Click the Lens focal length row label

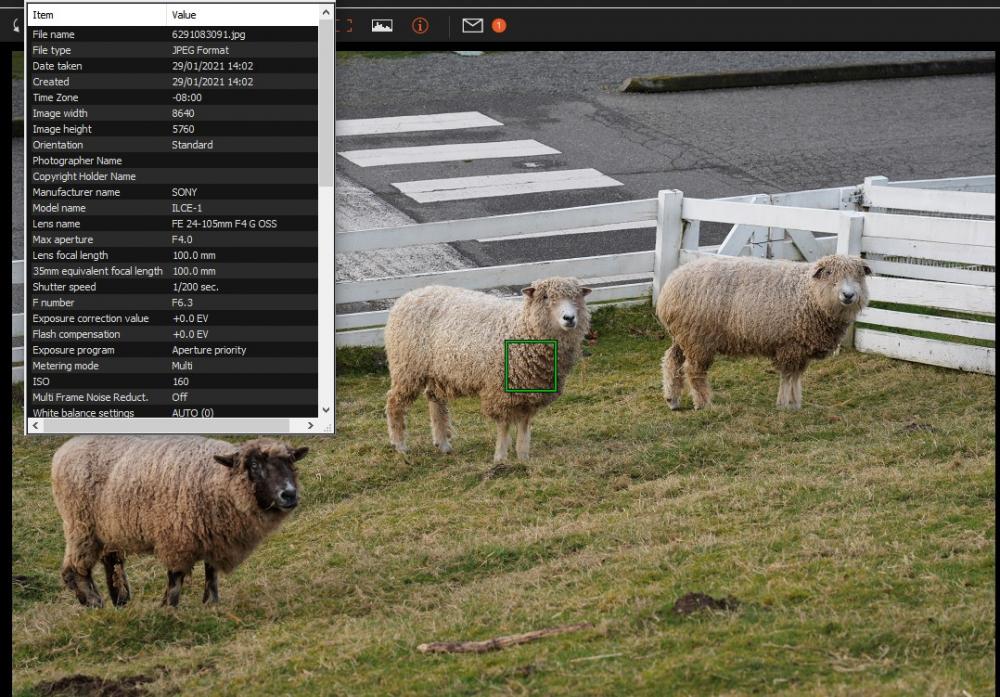pyautogui.click(x=71, y=256)
